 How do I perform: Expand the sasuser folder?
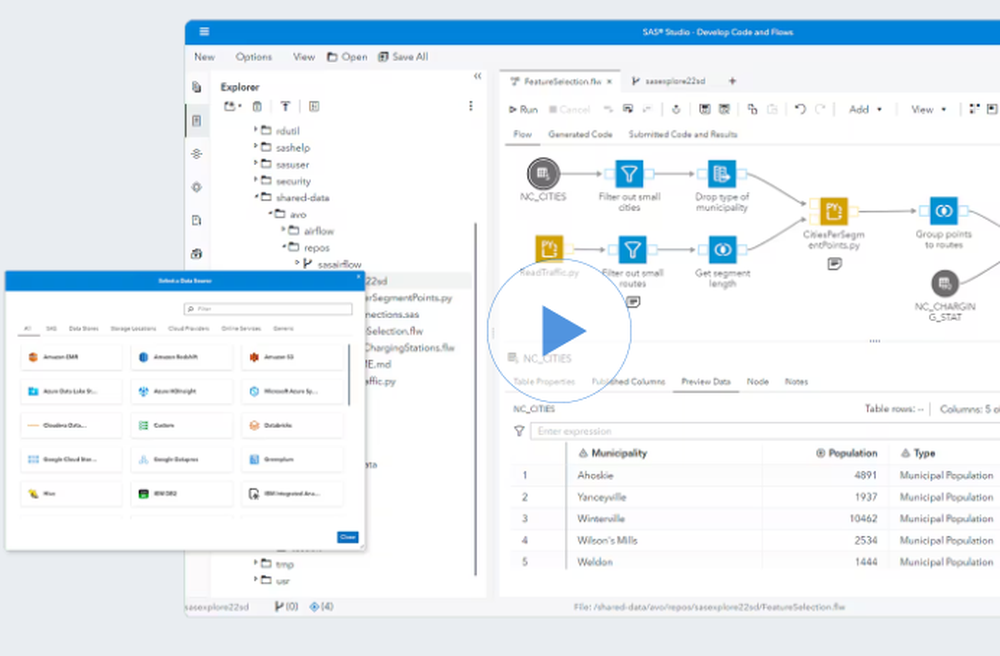coord(256,163)
